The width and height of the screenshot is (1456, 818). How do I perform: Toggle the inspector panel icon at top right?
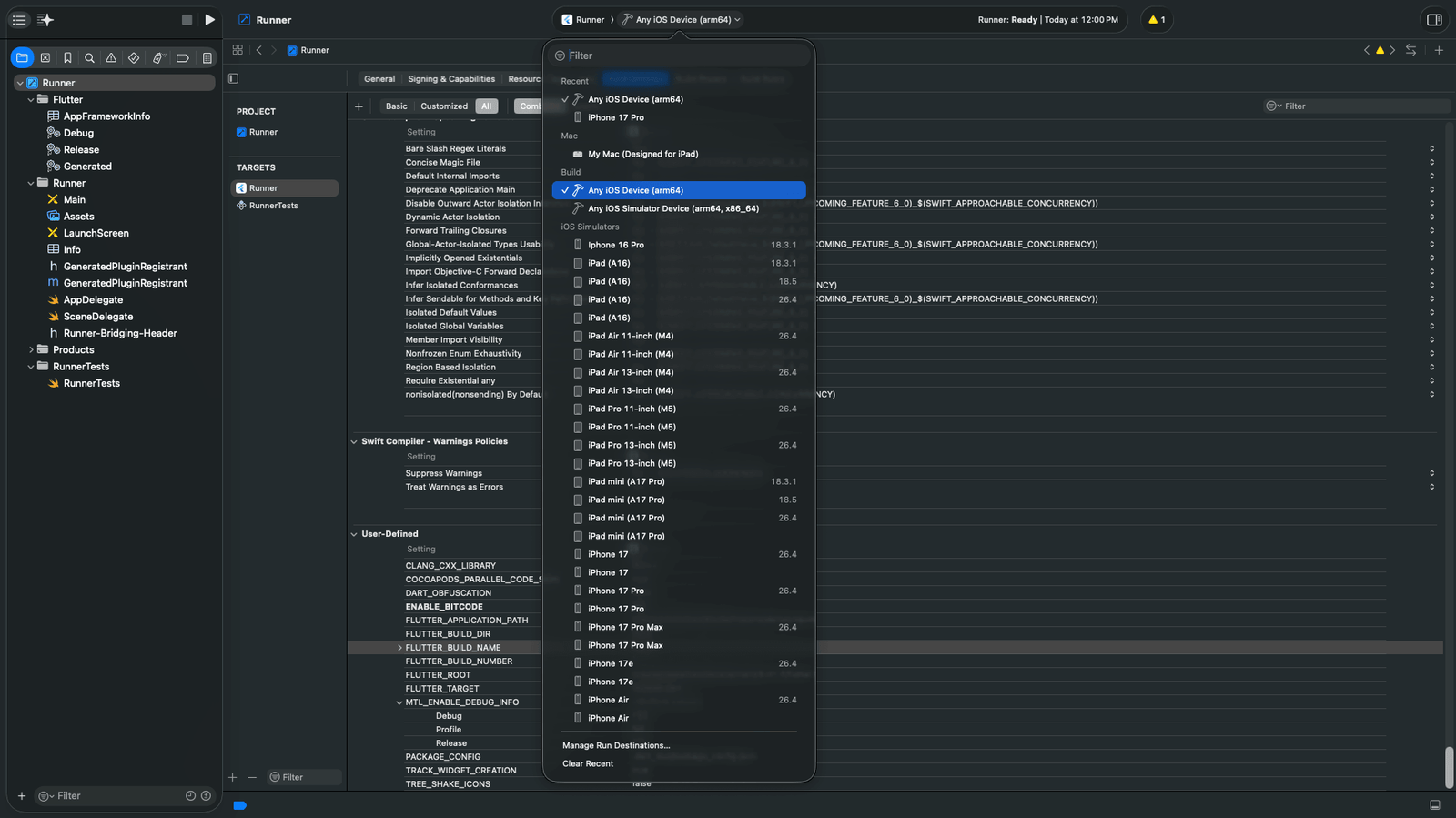coord(1434,19)
